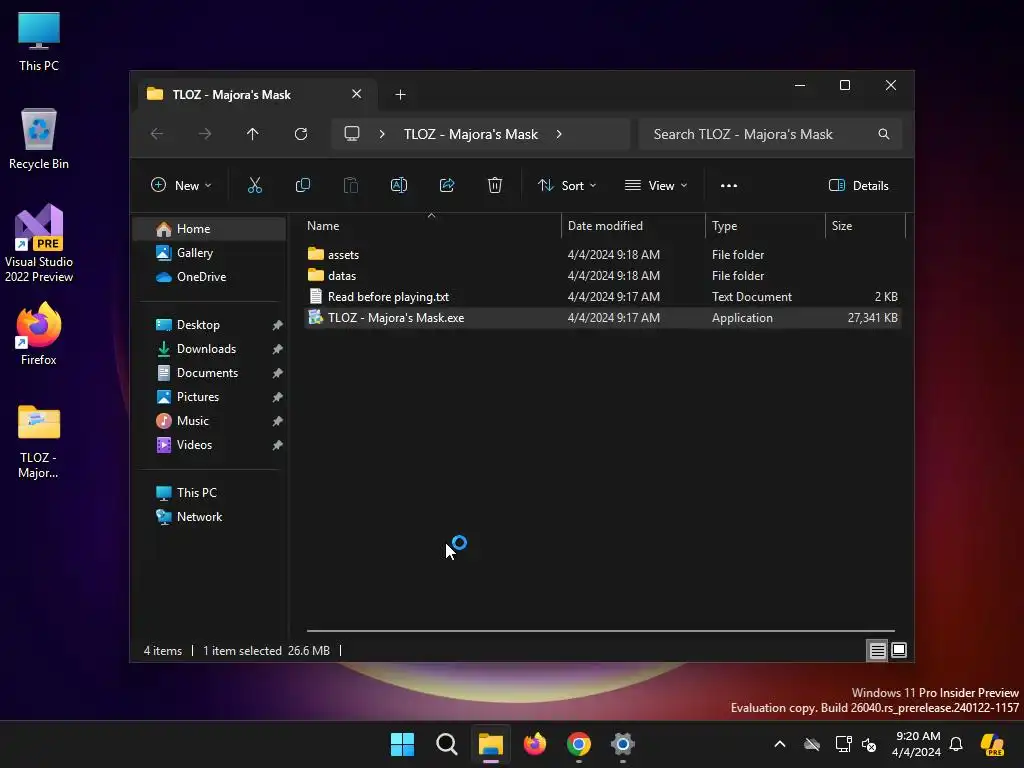Go up one folder level
The width and height of the screenshot is (1024, 768).
[x=253, y=134]
